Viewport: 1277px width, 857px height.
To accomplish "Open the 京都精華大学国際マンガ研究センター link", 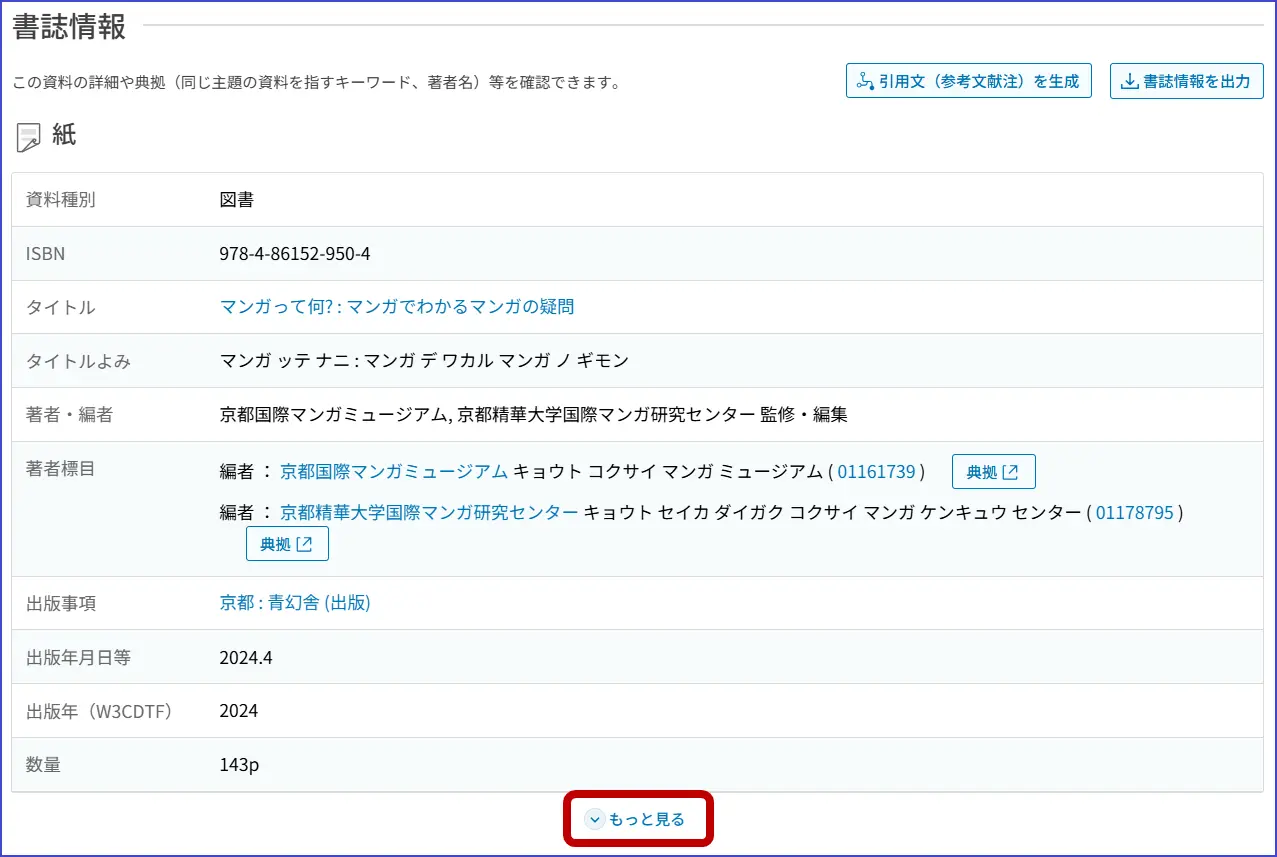I will pos(429,512).
